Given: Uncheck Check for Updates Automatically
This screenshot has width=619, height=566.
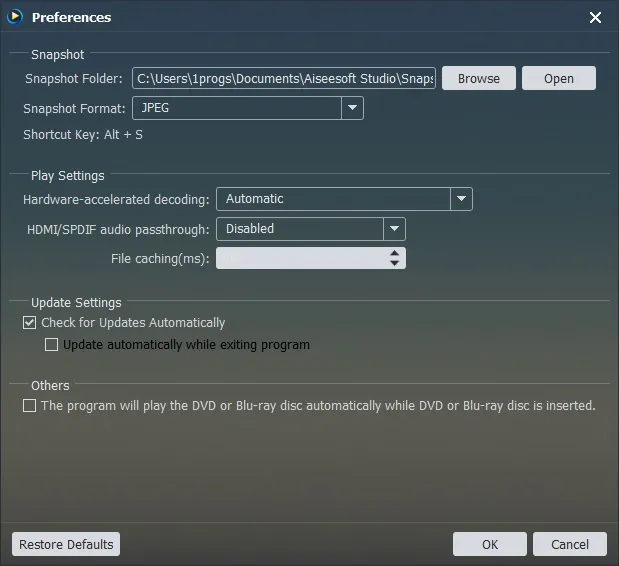Looking at the screenshot, I should pyautogui.click(x=29, y=322).
